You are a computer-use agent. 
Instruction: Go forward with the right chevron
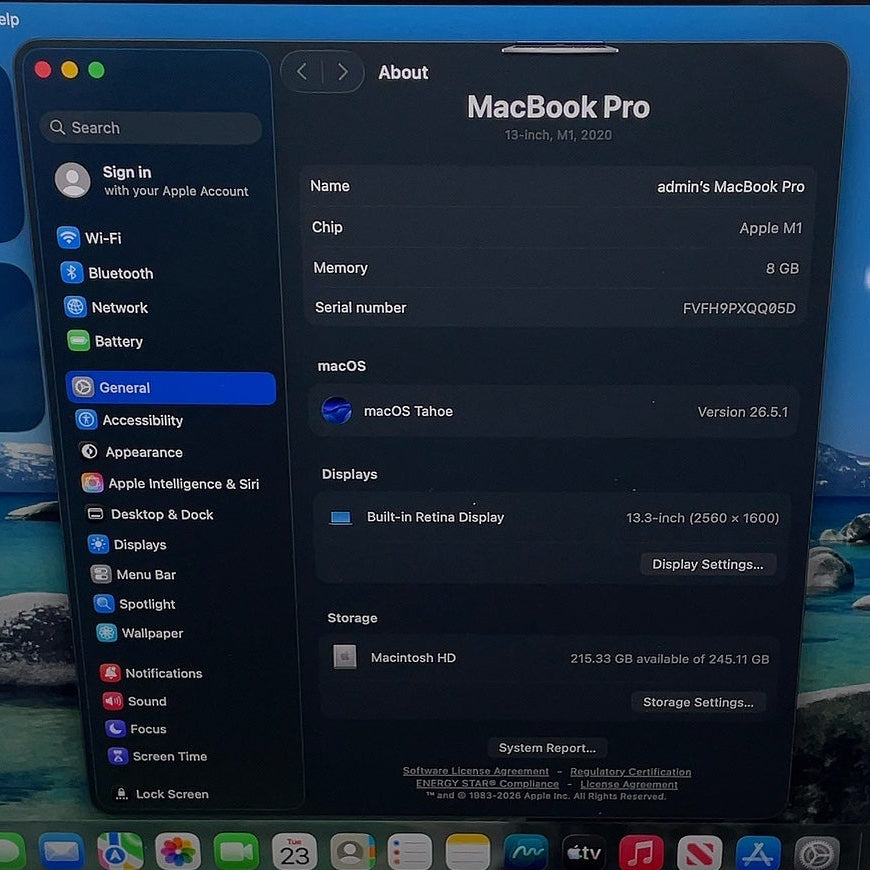343,72
